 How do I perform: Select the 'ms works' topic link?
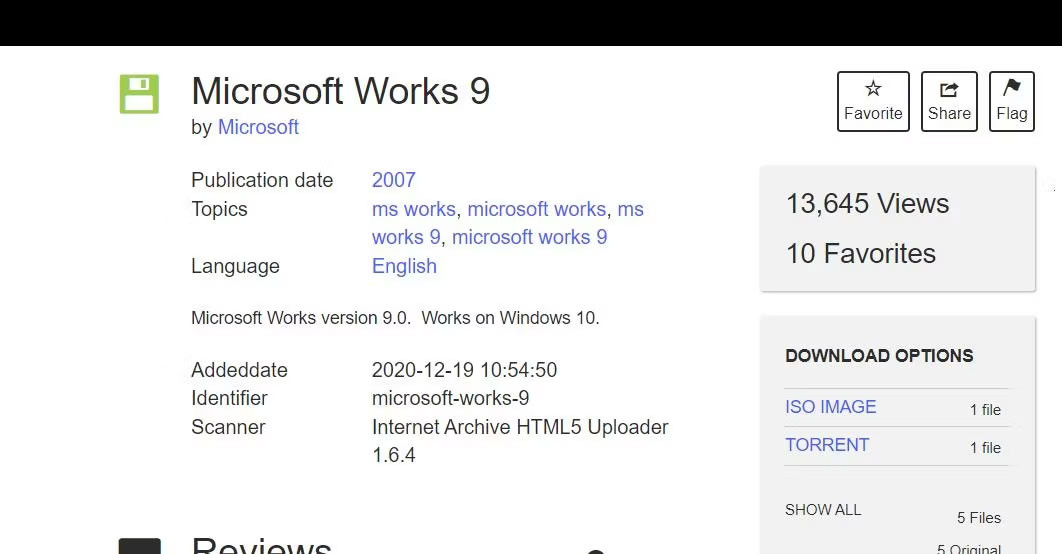click(x=413, y=209)
